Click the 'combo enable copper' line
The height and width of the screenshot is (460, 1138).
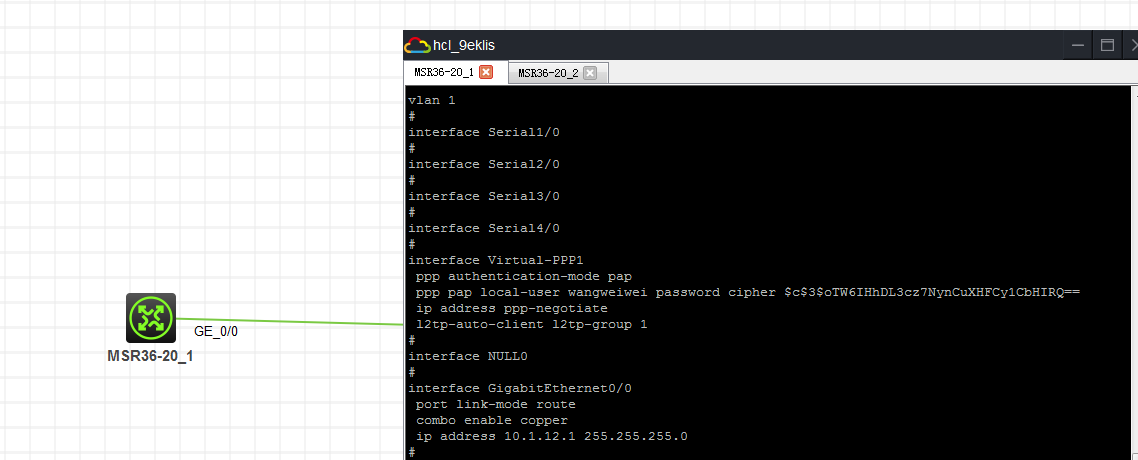click(x=492, y=420)
